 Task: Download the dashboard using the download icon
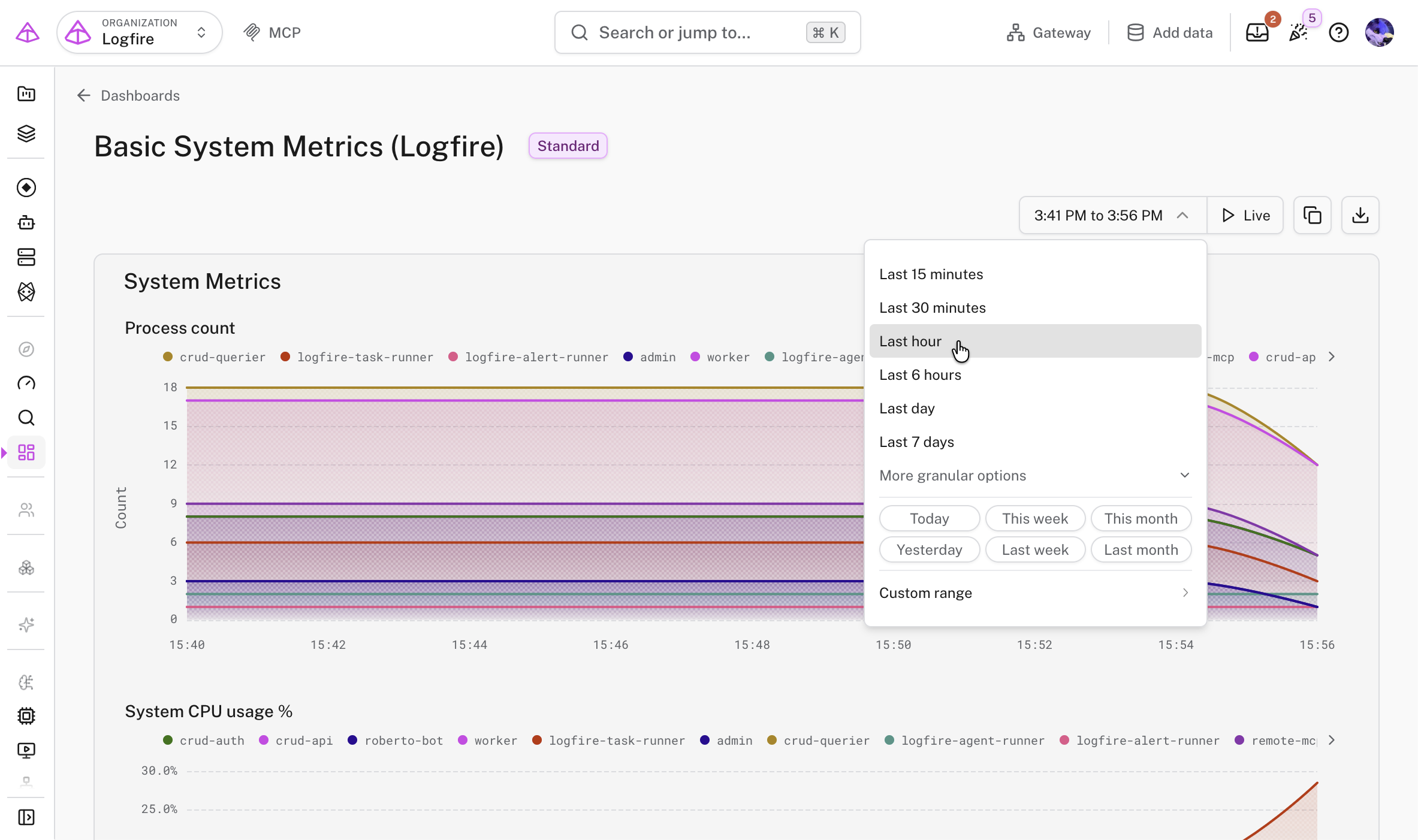tap(1360, 215)
